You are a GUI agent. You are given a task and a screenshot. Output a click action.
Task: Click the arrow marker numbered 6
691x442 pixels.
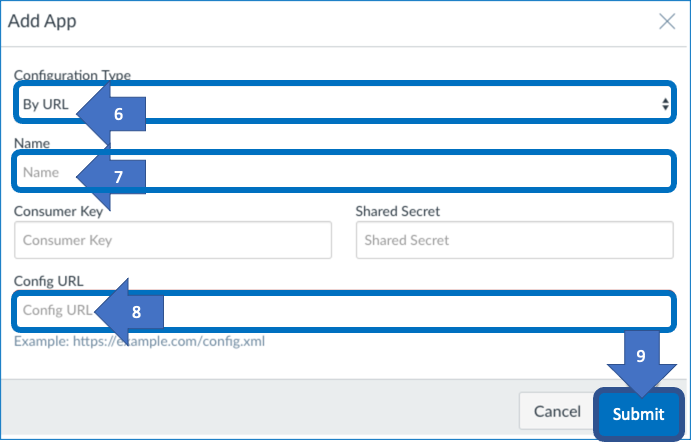(111, 114)
